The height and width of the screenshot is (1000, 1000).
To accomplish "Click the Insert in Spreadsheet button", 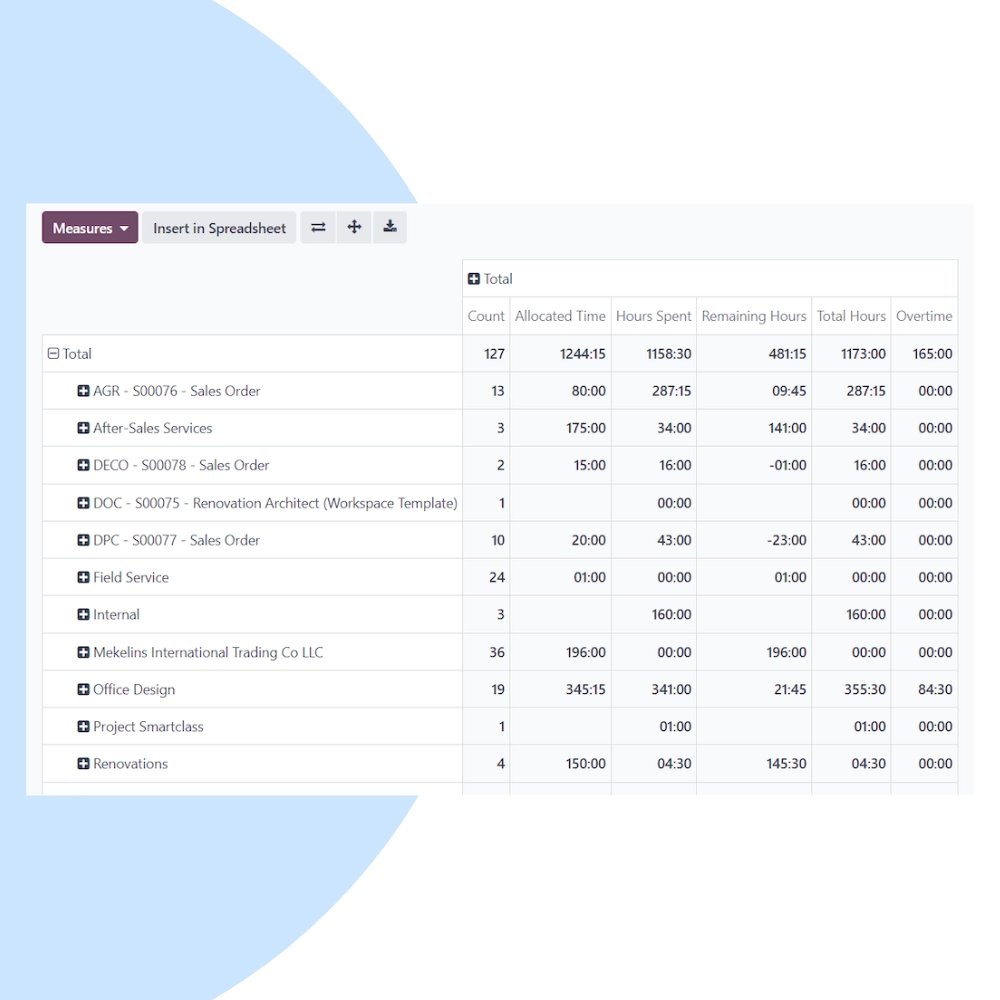I will coord(219,227).
